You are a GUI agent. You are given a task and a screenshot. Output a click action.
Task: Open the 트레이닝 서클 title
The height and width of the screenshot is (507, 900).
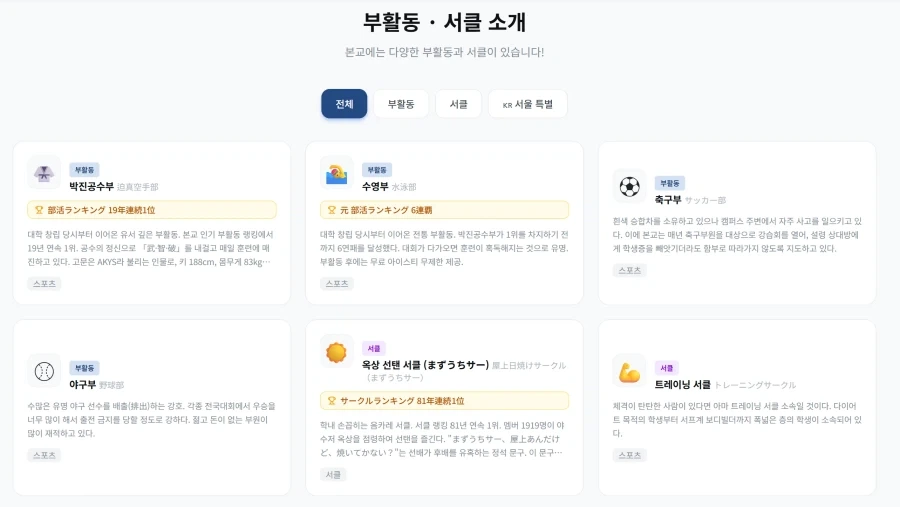pos(682,384)
